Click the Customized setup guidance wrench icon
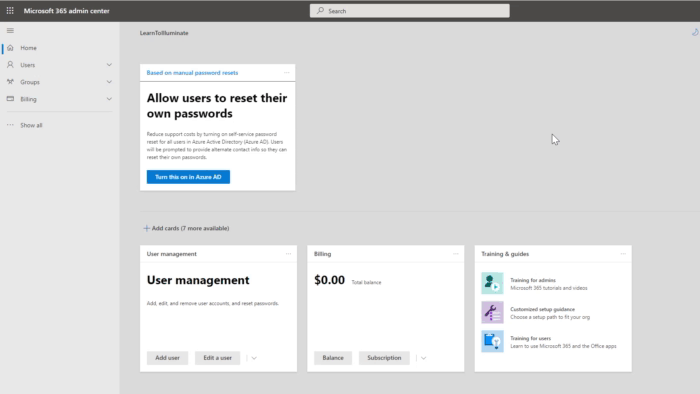Screen dimensions: 700x394 [x=492, y=312]
